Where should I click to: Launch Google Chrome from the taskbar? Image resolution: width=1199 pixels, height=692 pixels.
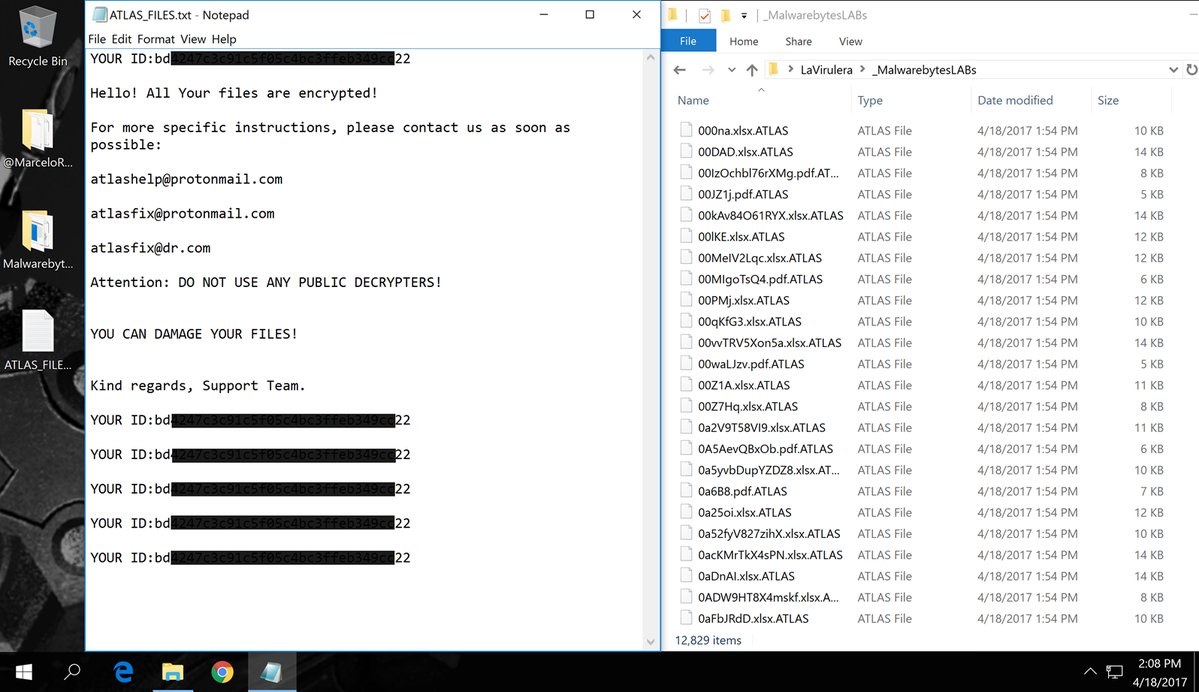pyautogui.click(x=222, y=671)
